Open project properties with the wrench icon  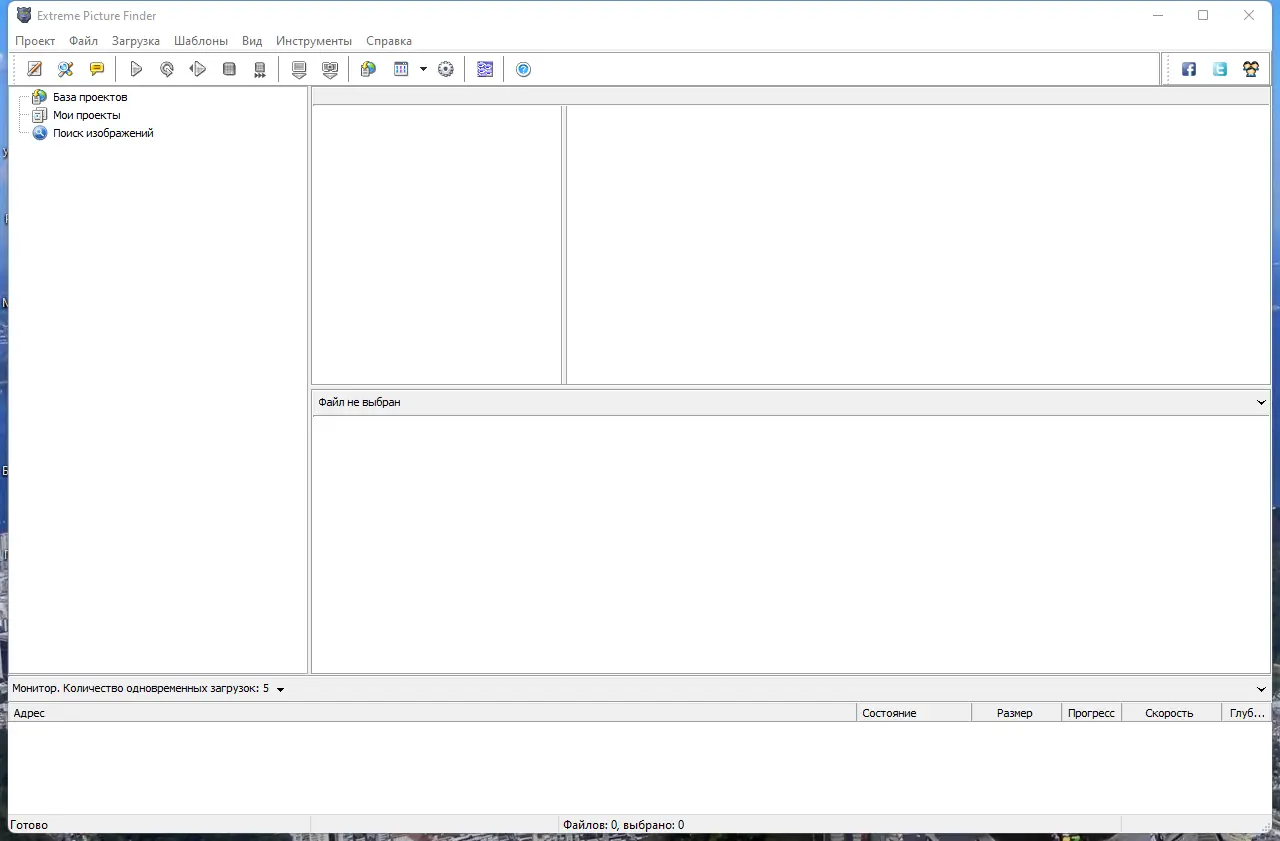66,69
